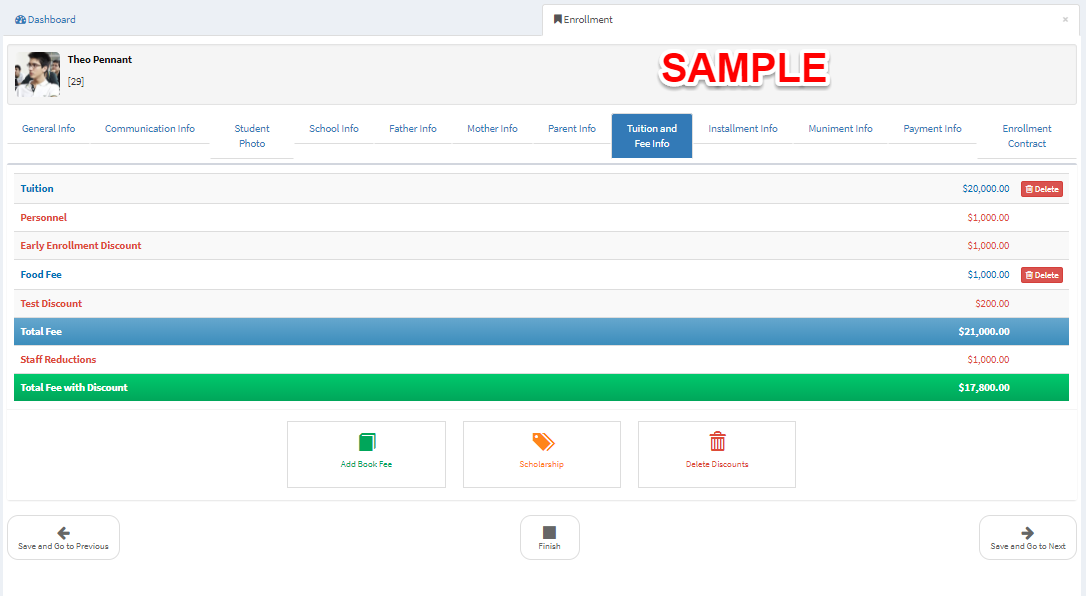Close the Enrollment tab with the x

click(x=1065, y=19)
